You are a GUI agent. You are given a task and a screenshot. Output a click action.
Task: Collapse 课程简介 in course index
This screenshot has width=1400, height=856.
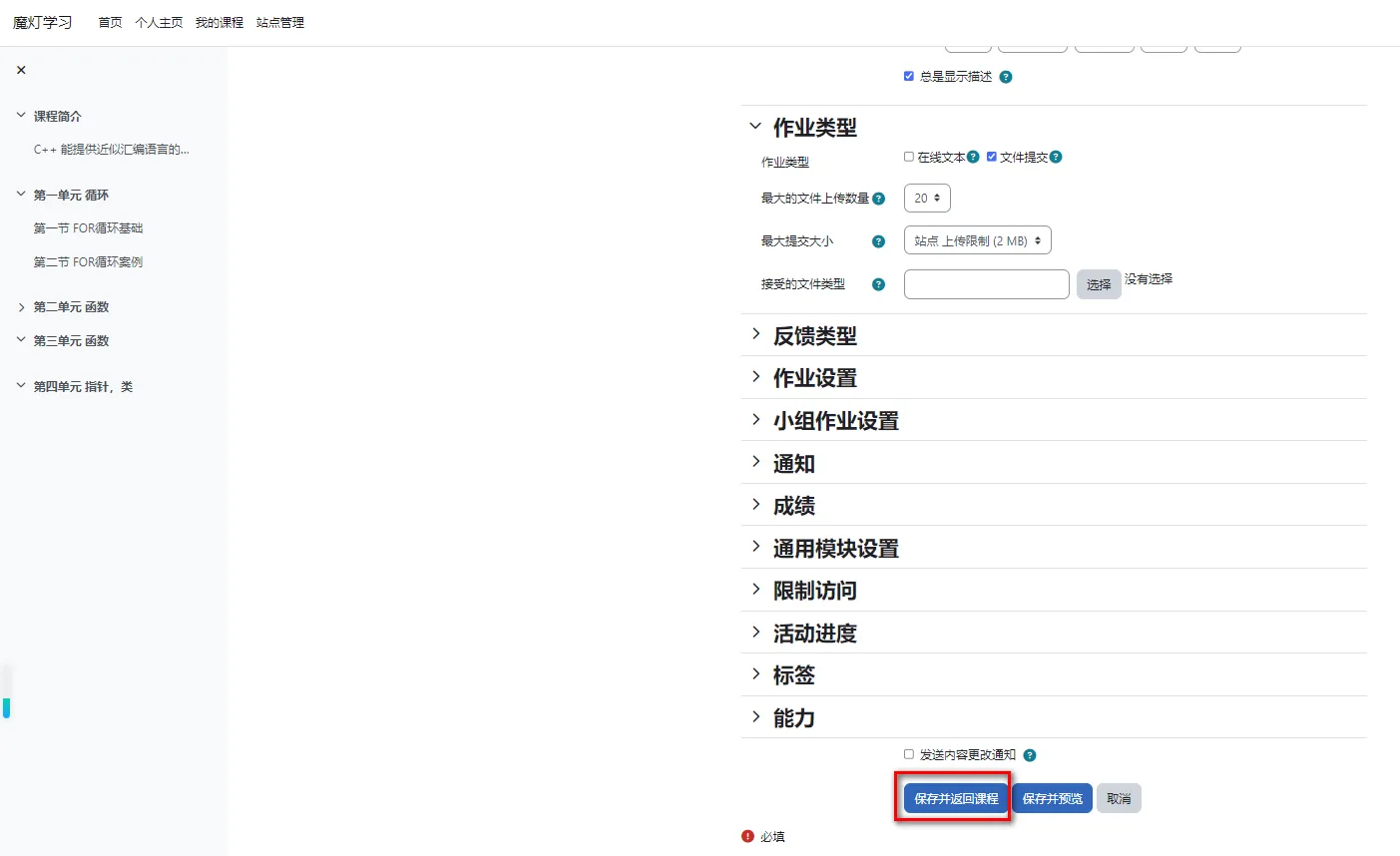tap(21, 116)
